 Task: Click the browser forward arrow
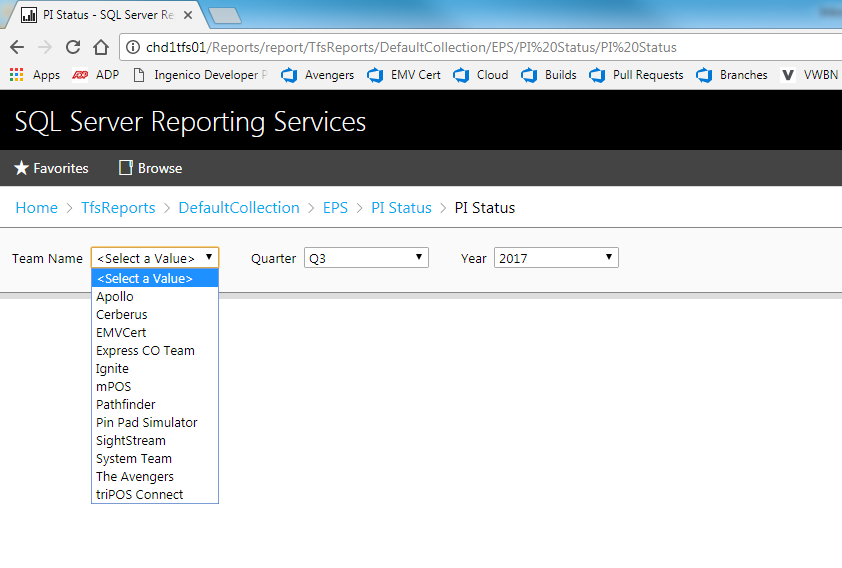pos(45,47)
